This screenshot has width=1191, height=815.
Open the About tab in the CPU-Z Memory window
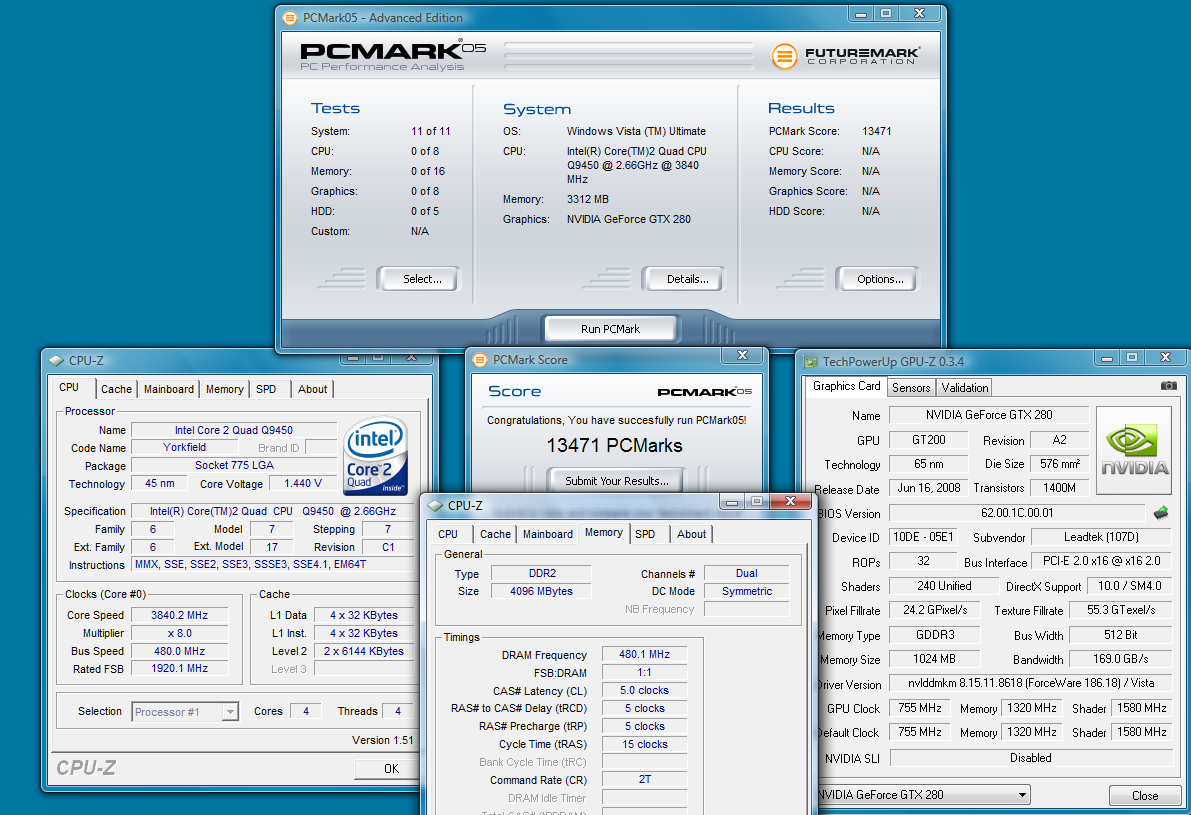click(x=691, y=534)
